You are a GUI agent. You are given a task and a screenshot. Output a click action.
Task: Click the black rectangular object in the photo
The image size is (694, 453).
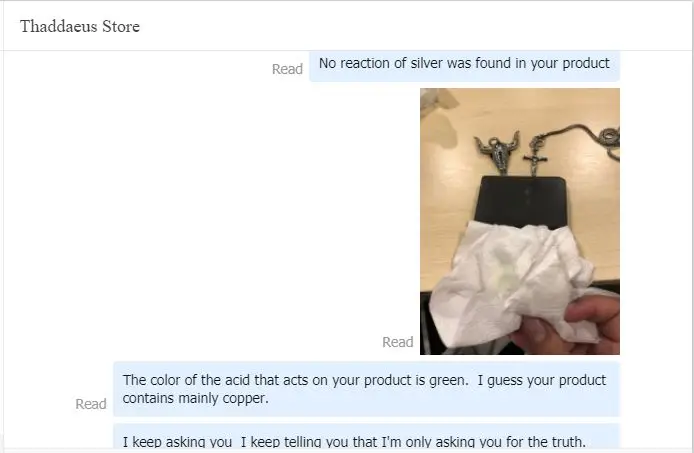pos(522,201)
